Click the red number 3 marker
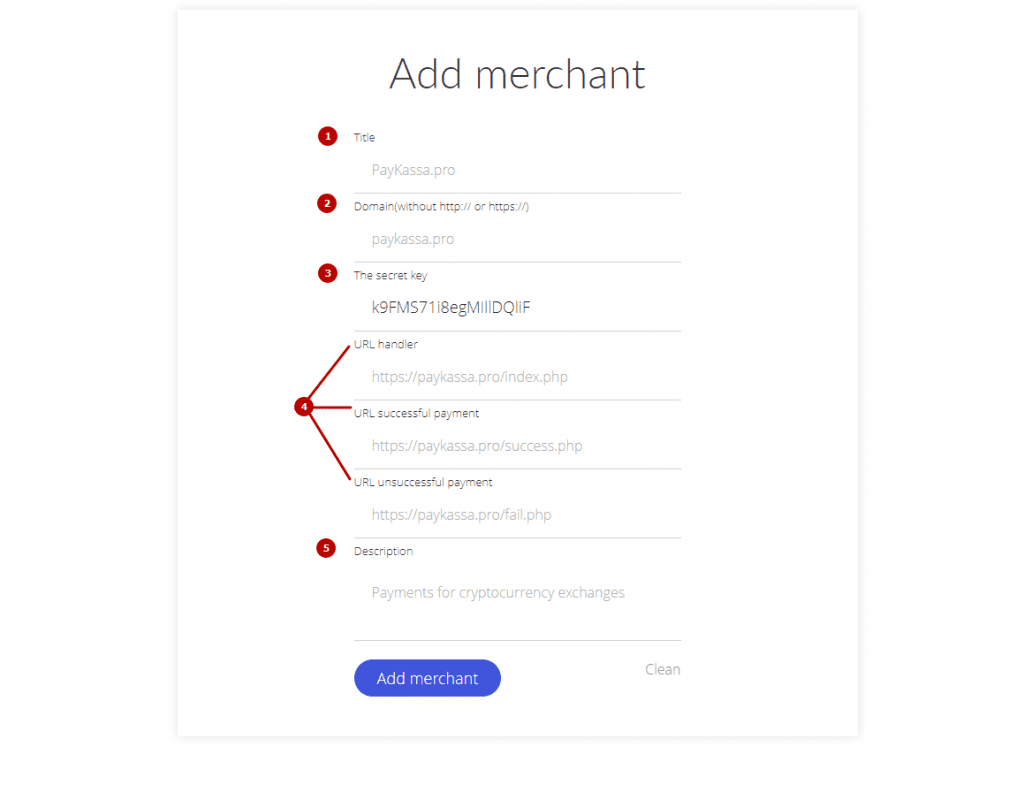The width and height of the screenshot is (1024, 800). [x=328, y=273]
